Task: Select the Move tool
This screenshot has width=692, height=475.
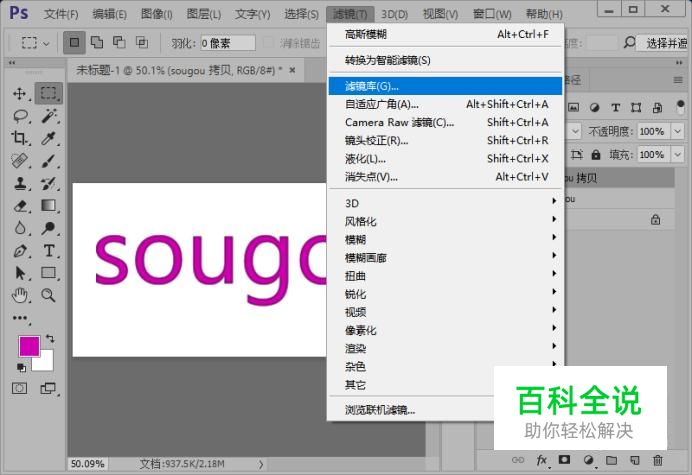Action: 19,94
